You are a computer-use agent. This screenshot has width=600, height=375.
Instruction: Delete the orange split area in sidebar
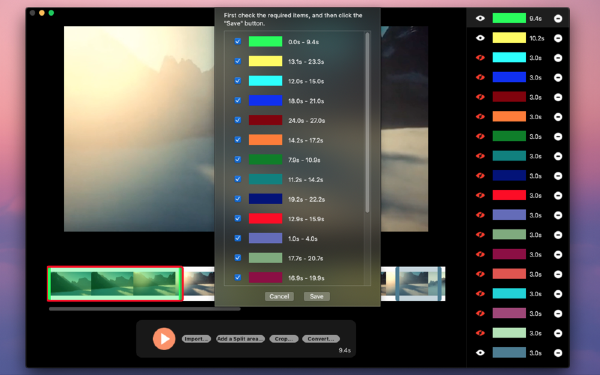tap(558, 117)
